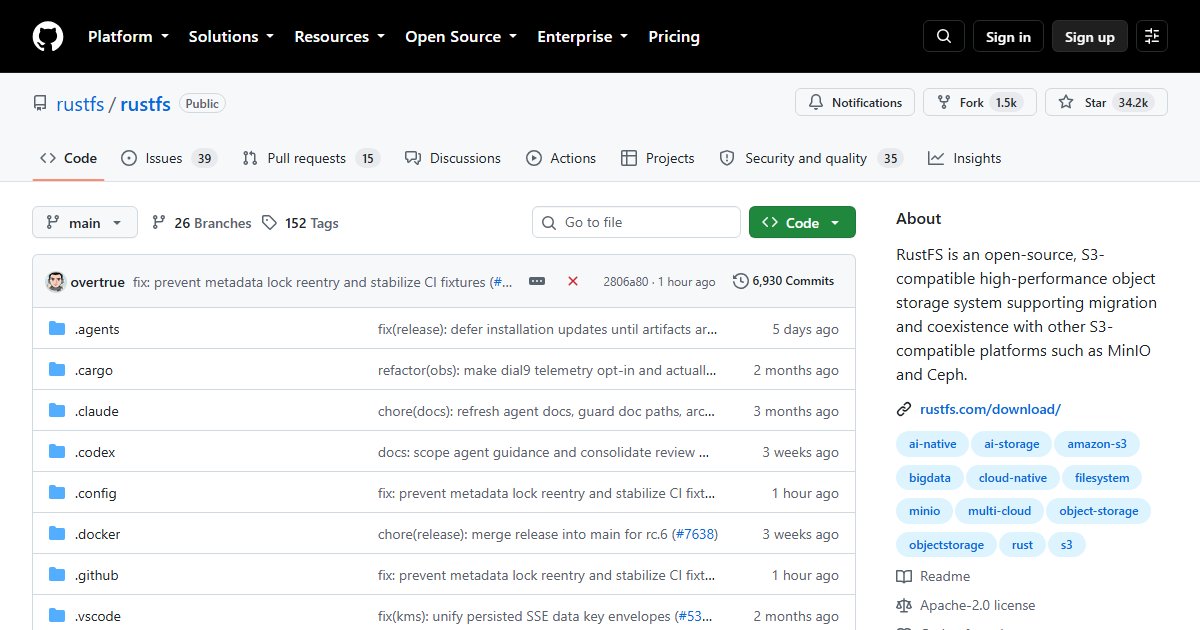This screenshot has width=1200, height=630.
Task: Click the .claude folder icon
Action: 57,411
